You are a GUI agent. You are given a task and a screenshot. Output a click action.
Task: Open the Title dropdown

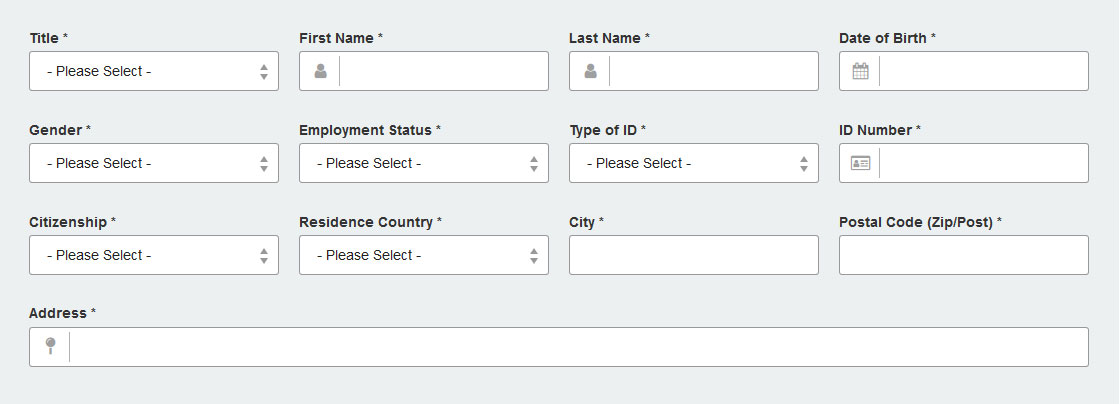[x=154, y=71]
